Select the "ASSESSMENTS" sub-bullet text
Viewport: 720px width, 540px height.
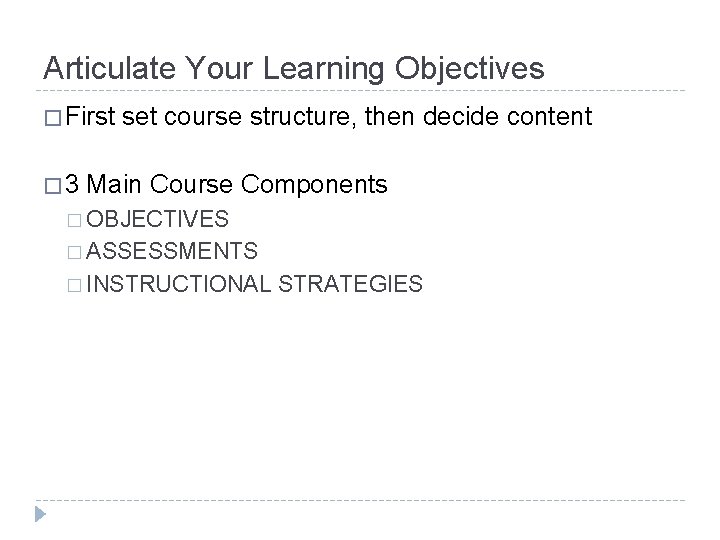tap(172, 251)
